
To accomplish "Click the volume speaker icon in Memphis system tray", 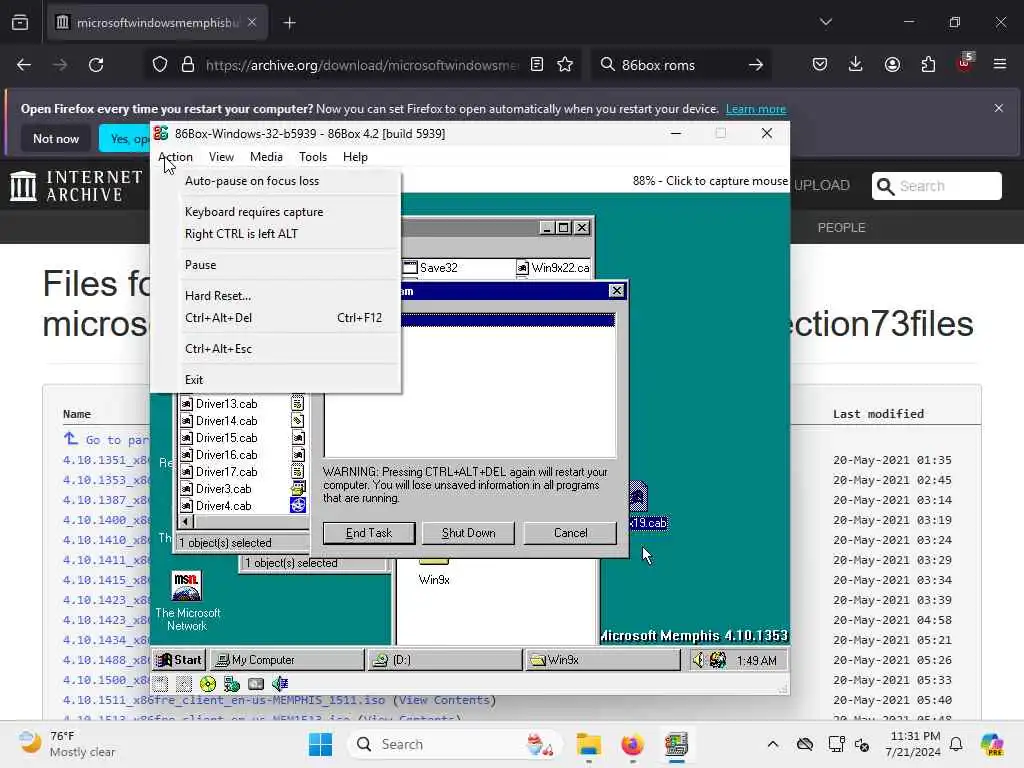I will click(x=698, y=660).
